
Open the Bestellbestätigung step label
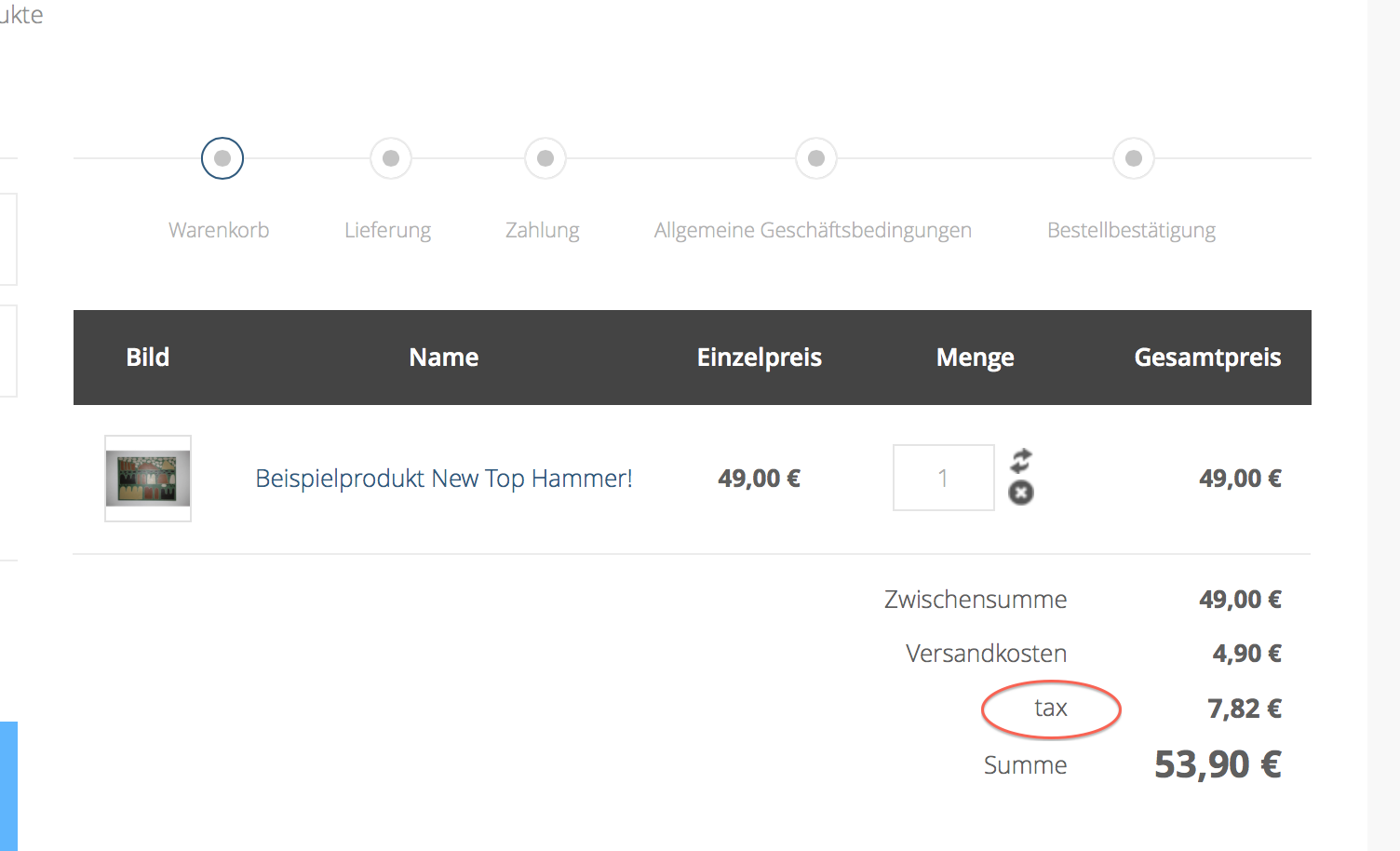[1132, 230]
